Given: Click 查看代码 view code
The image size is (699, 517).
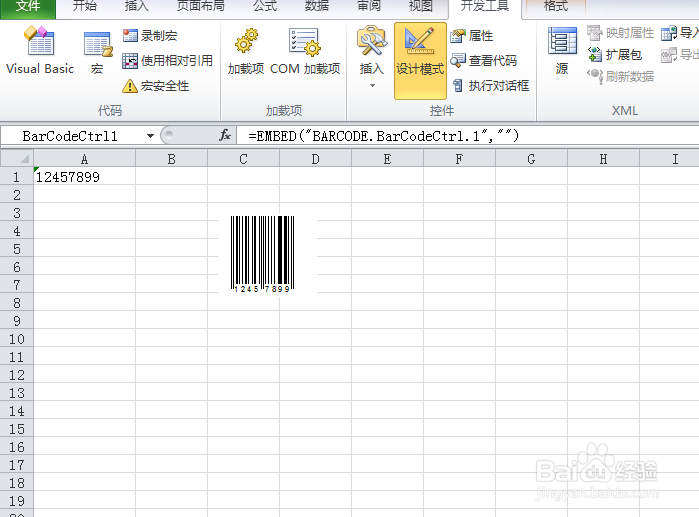Looking at the screenshot, I should [x=484, y=61].
